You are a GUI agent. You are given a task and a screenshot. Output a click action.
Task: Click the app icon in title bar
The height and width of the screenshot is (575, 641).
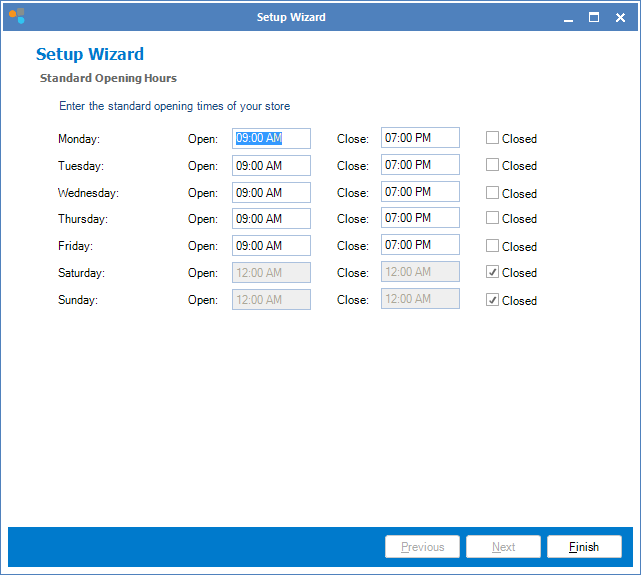[16, 17]
